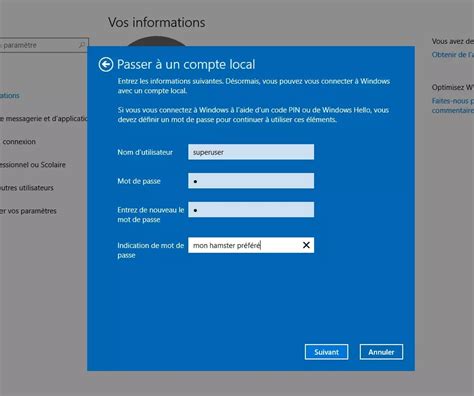The height and width of the screenshot is (396, 474).
Task: Click the Entrez de nouveau le mot de passe label
Action: (150, 215)
